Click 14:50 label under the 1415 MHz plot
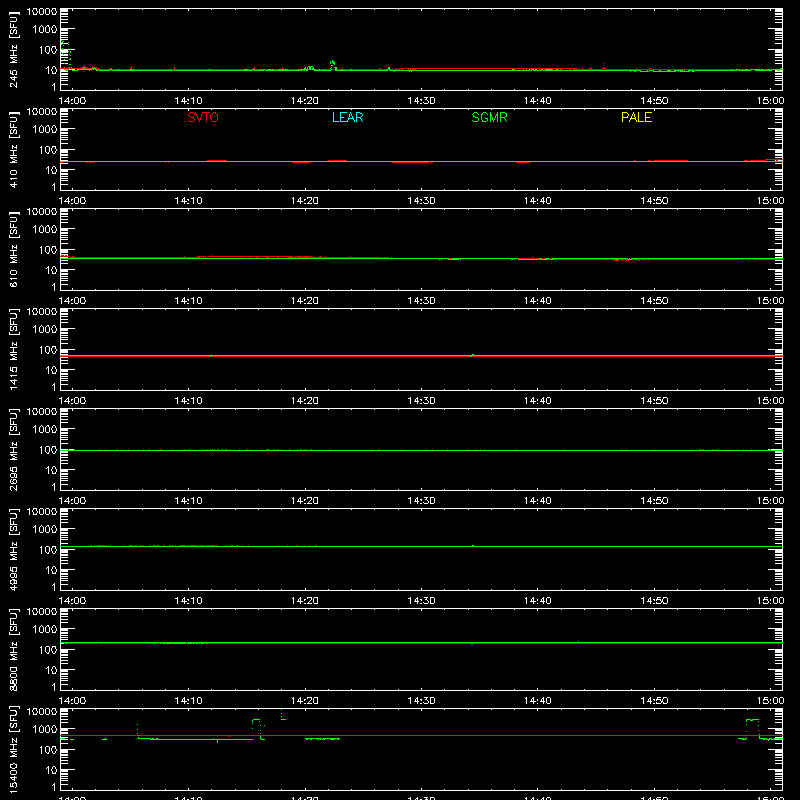 [x=654, y=401]
